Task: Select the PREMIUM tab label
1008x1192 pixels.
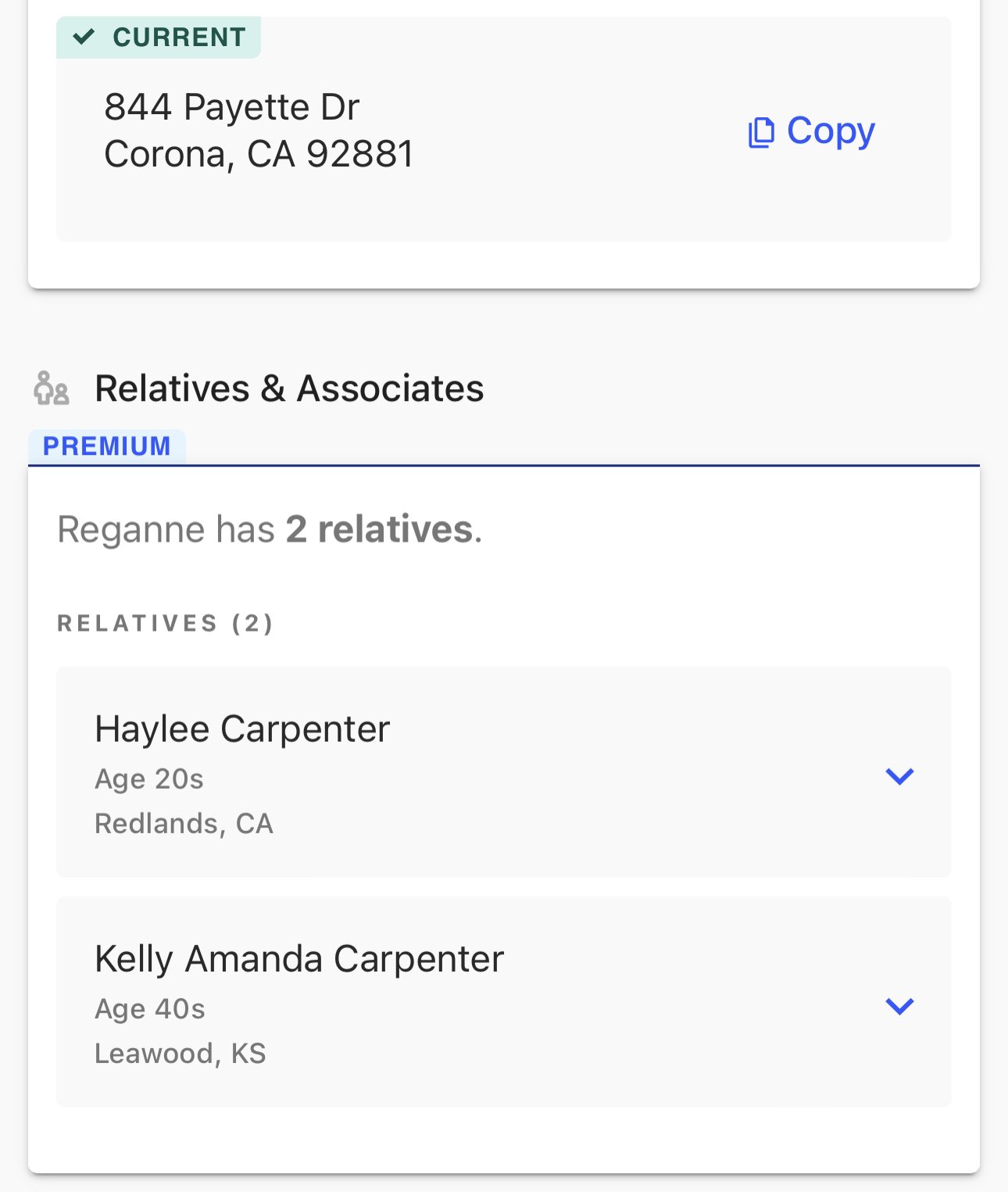Action: [x=107, y=446]
